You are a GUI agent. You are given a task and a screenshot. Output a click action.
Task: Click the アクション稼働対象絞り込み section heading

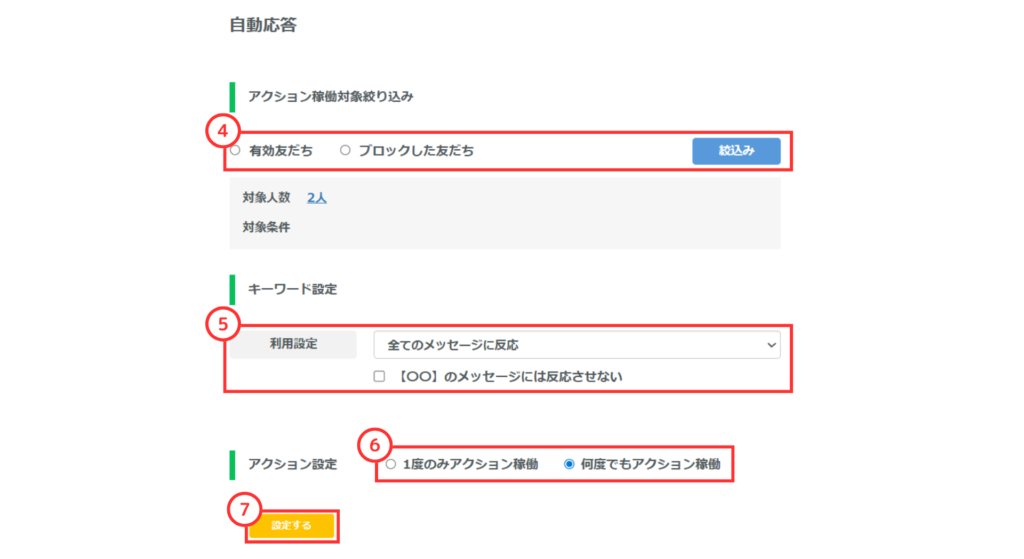coord(330,97)
